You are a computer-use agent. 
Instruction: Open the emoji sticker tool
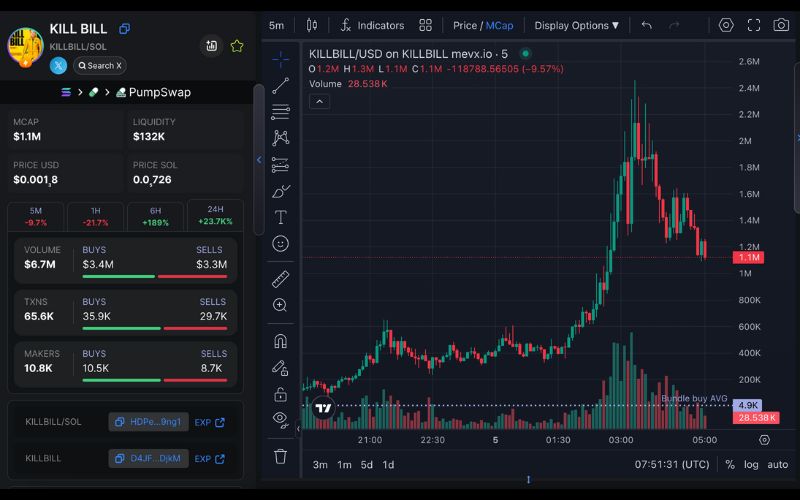pyautogui.click(x=281, y=243)
